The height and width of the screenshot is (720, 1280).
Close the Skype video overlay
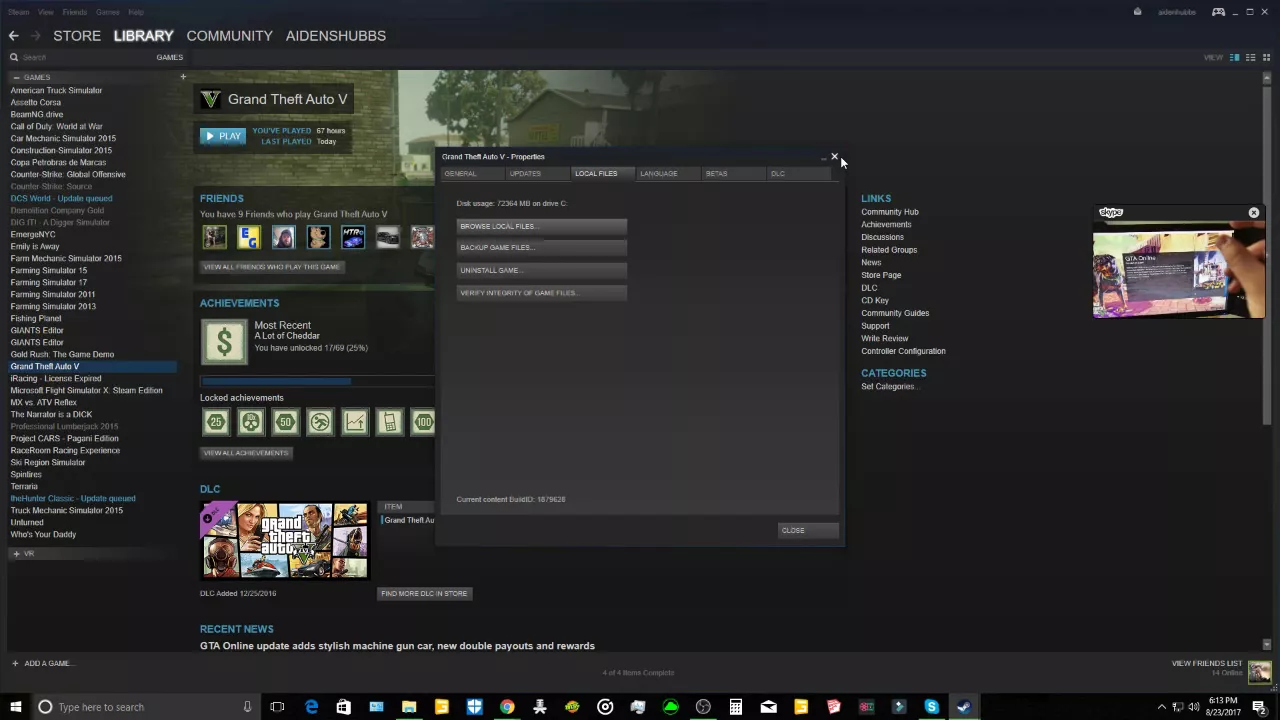click(x=1253, y=212)
